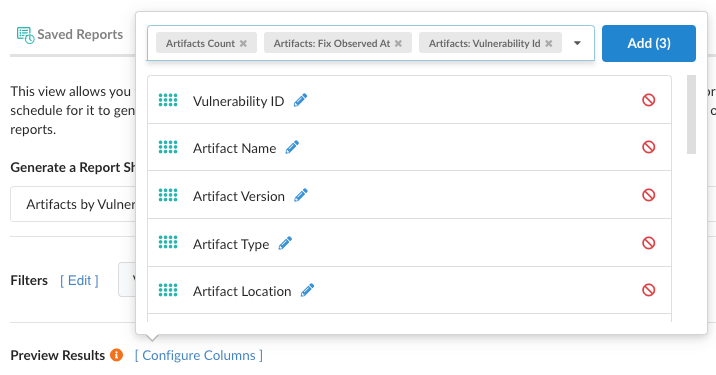Screen dimensions: 716x375
Task: Remove the Artifact Type column
Action: coord(648,243)
